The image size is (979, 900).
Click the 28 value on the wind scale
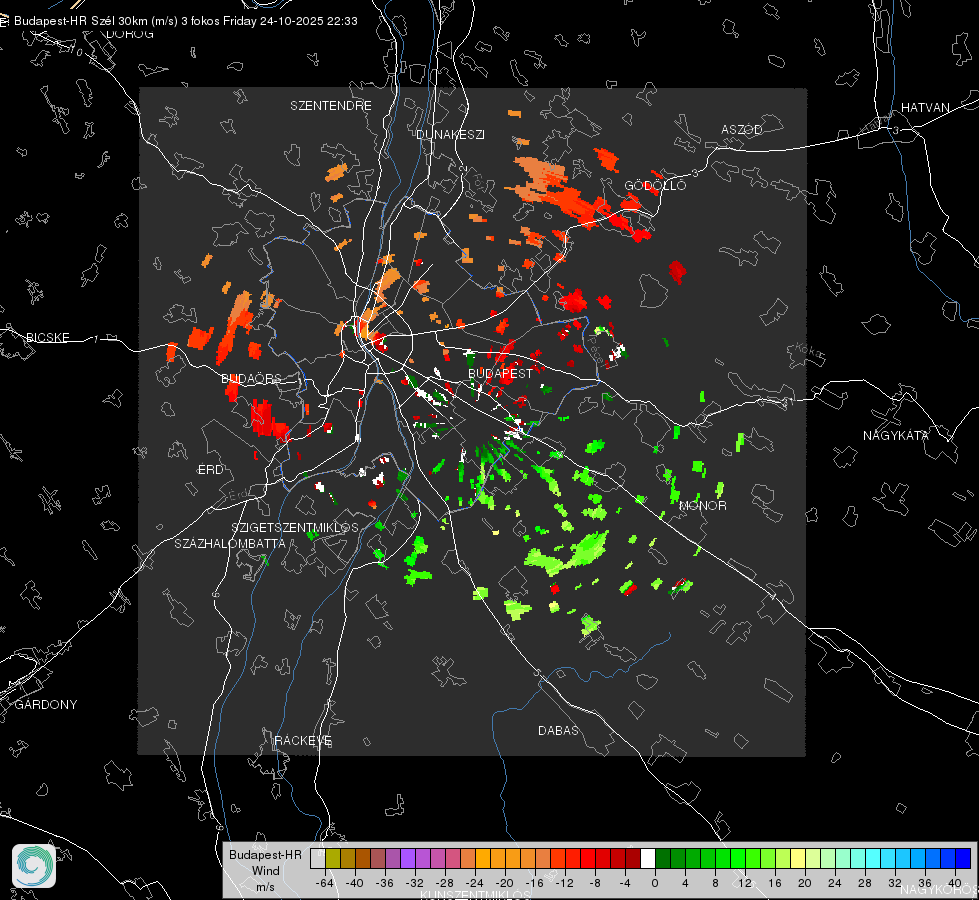(865, 884)
